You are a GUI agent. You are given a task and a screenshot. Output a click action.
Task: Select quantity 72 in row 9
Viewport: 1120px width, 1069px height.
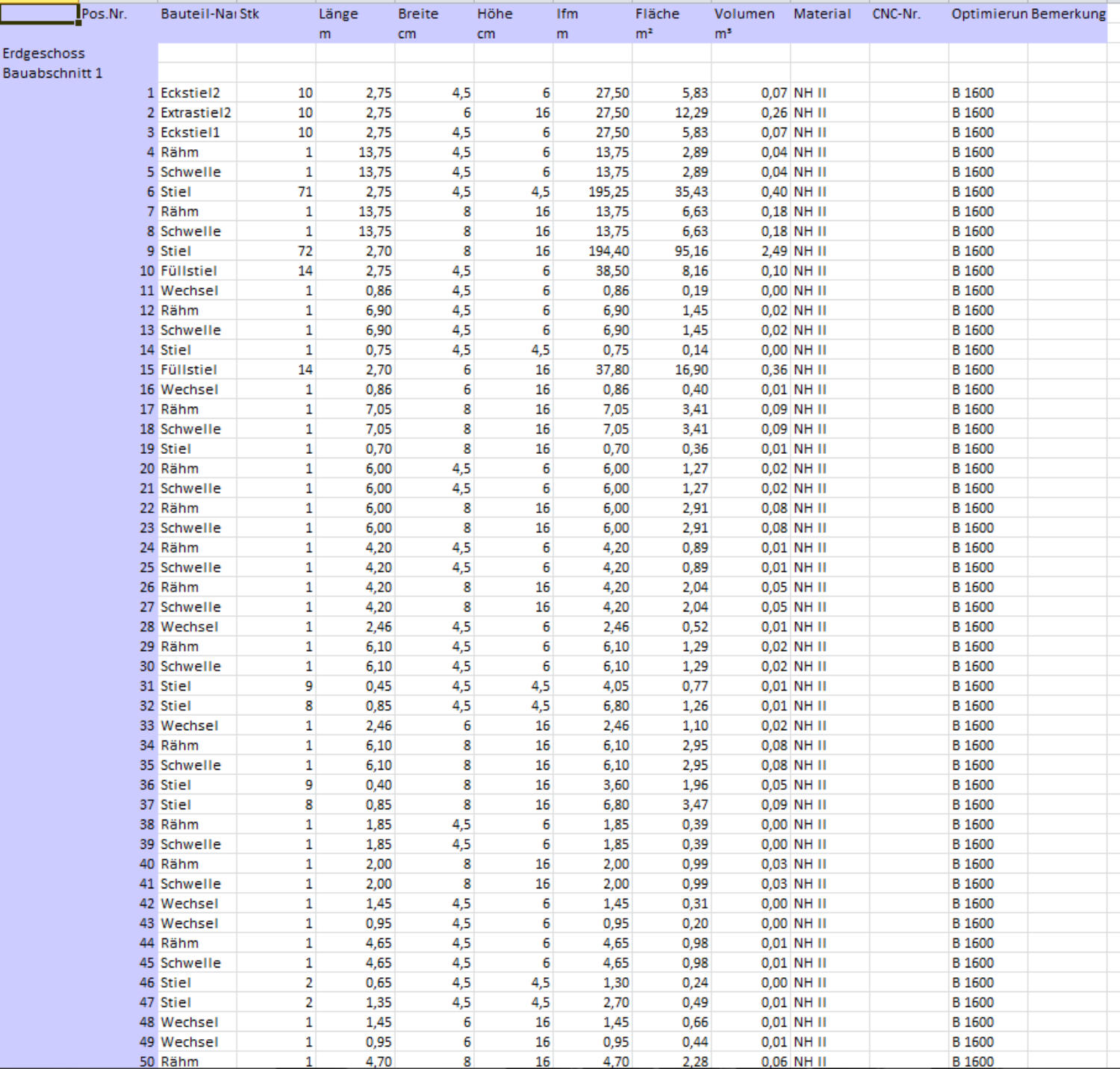[276, 251]
